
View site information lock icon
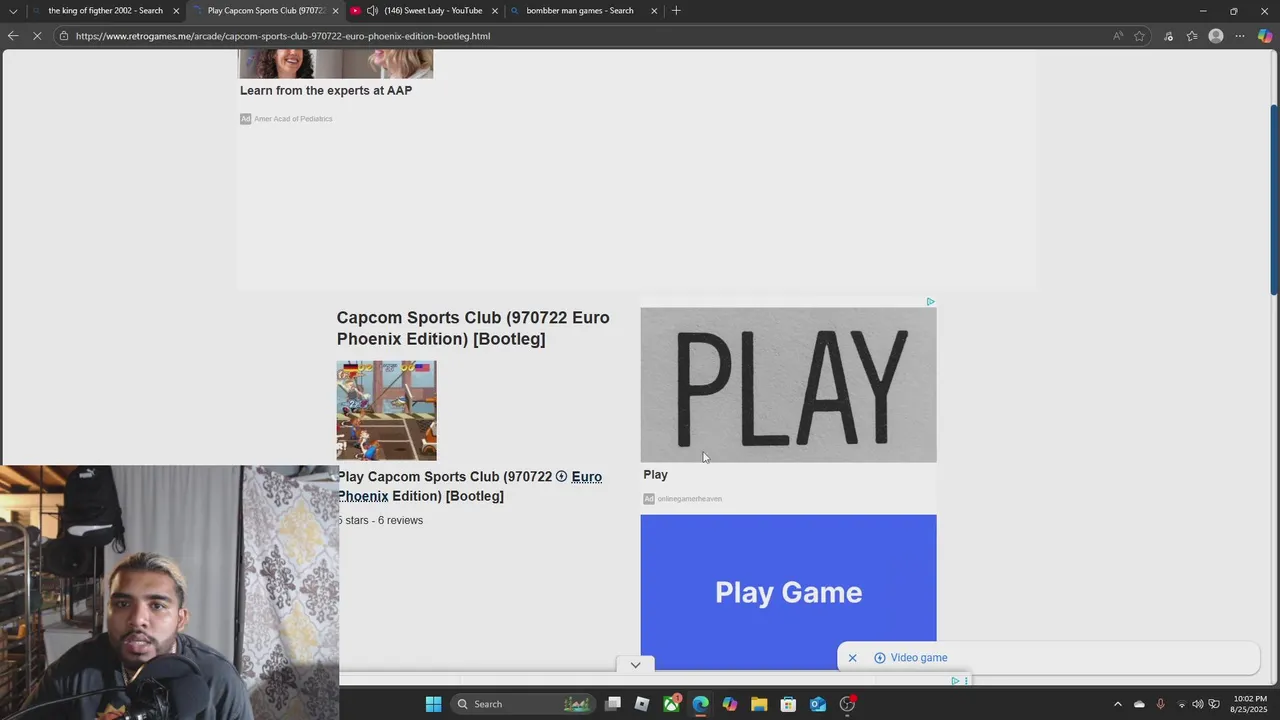point(64,36)
